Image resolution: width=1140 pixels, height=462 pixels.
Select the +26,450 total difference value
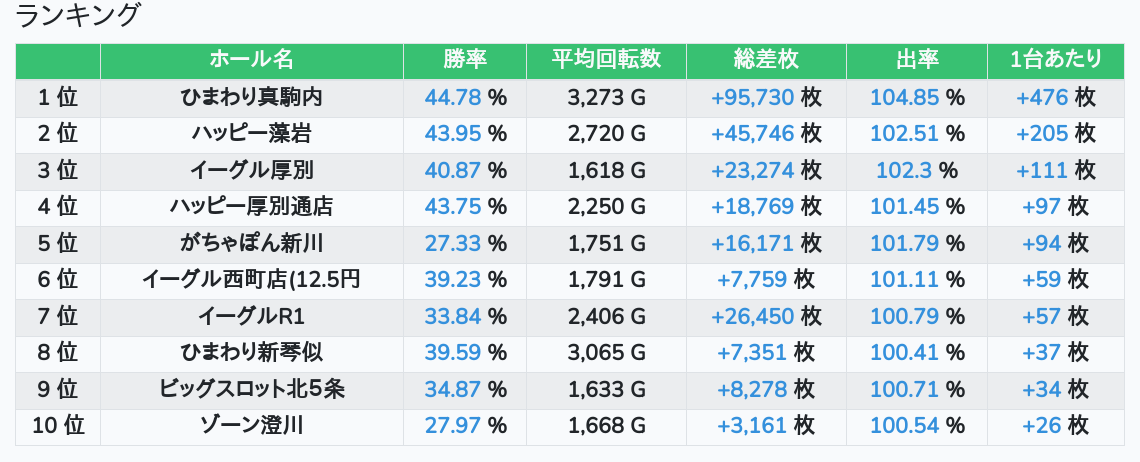tap(752, 316)
